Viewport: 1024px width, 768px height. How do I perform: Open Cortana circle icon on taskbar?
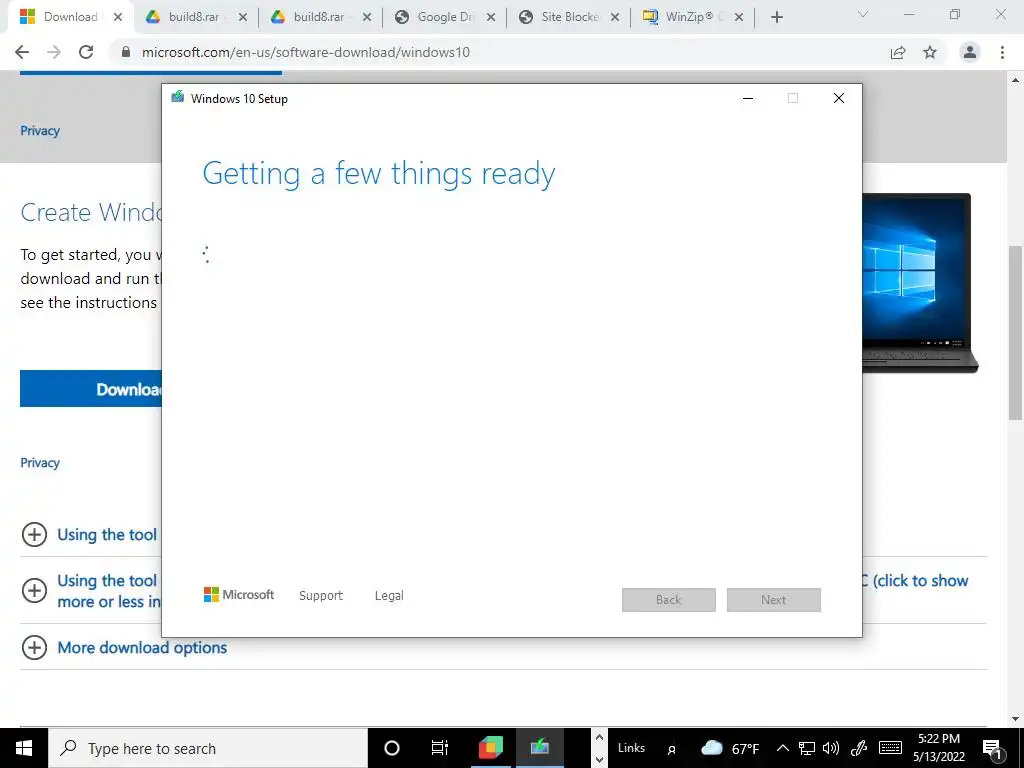392,748
